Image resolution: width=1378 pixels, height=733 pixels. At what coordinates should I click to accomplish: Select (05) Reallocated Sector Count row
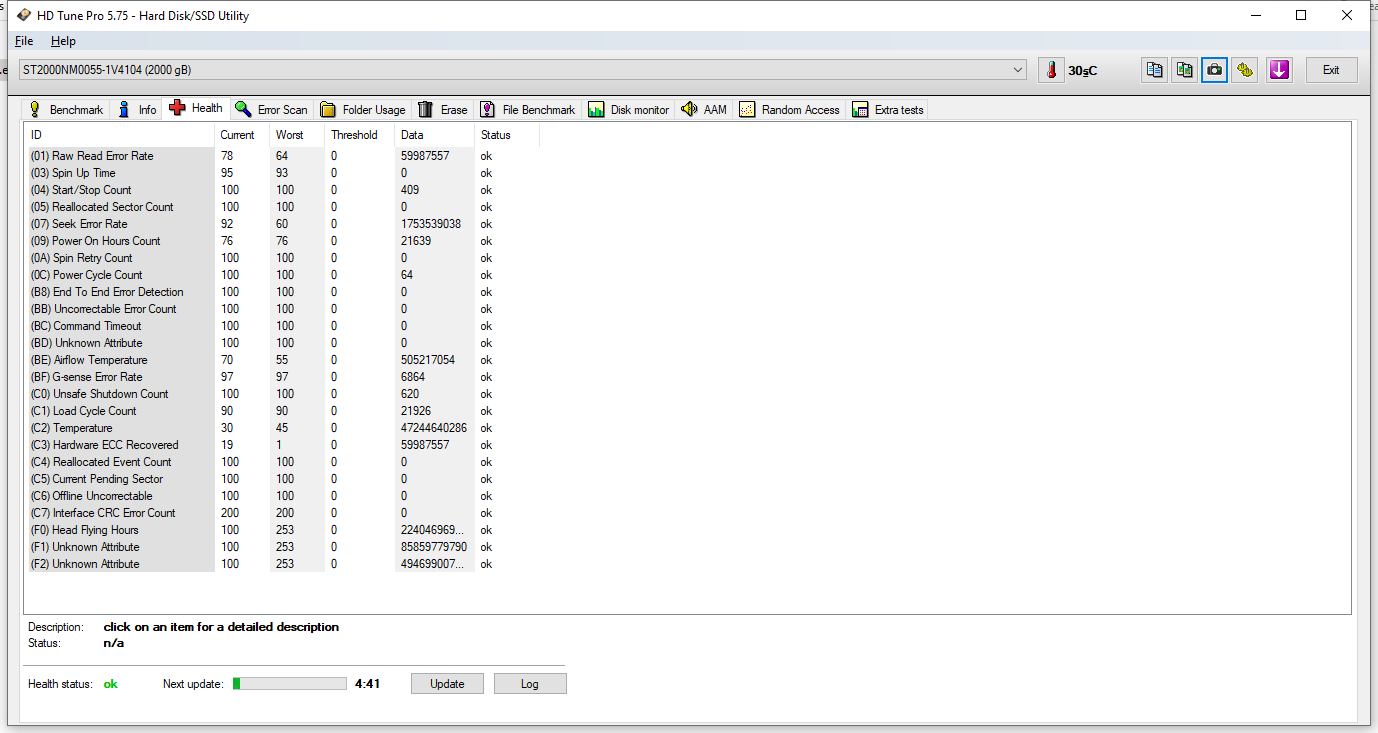[x=283, y=207]
